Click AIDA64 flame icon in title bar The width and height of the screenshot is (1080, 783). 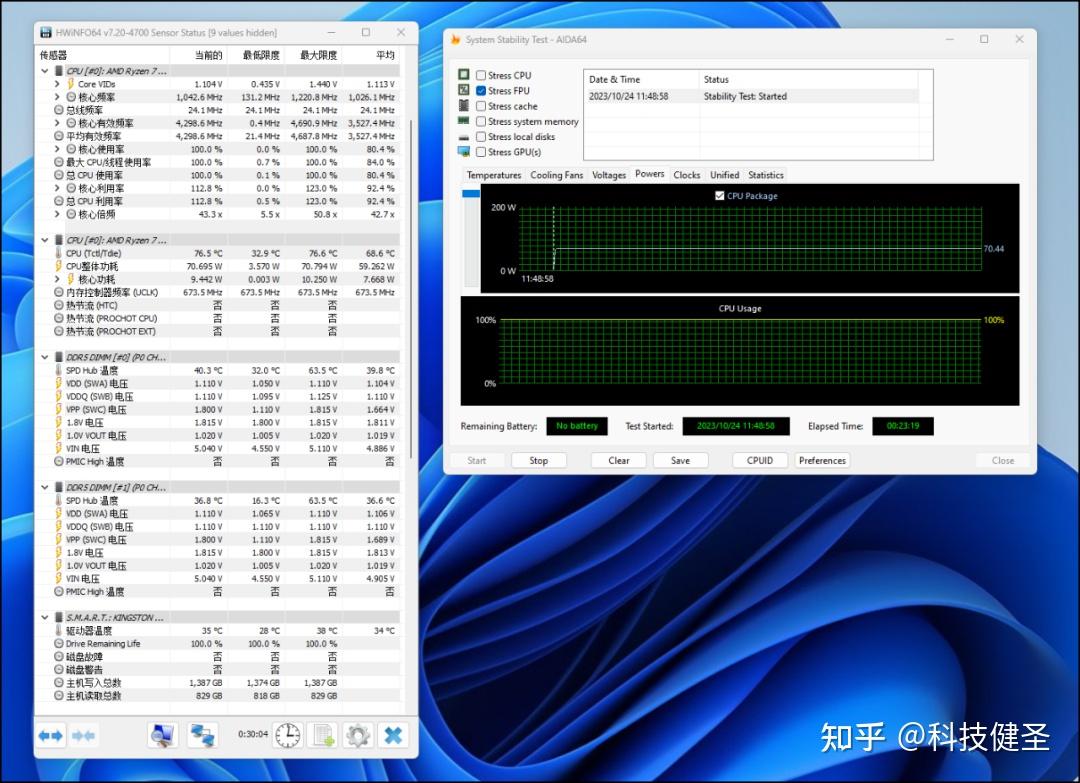[x=455, y=39]
